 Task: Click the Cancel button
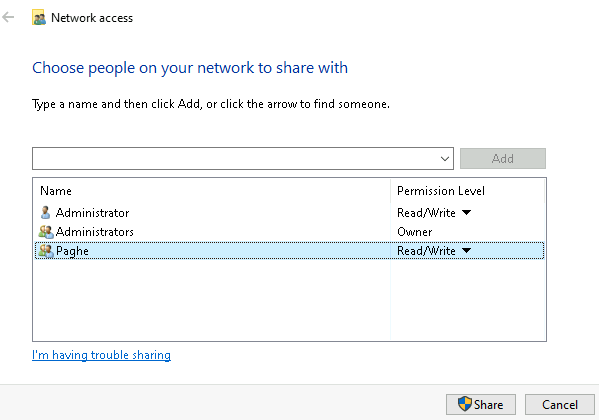(560, 404)
